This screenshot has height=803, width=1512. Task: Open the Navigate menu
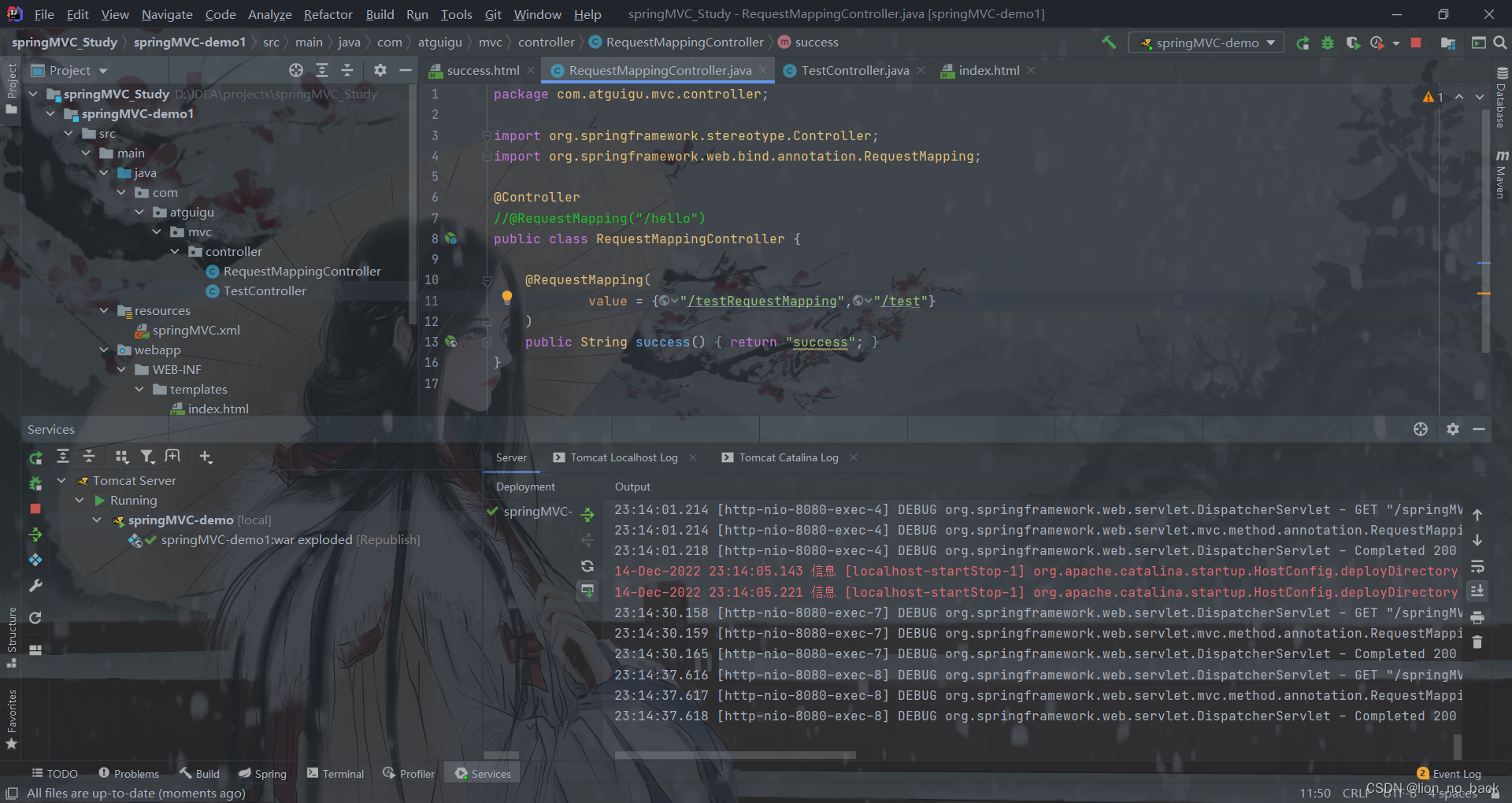(x=167, y=14)
